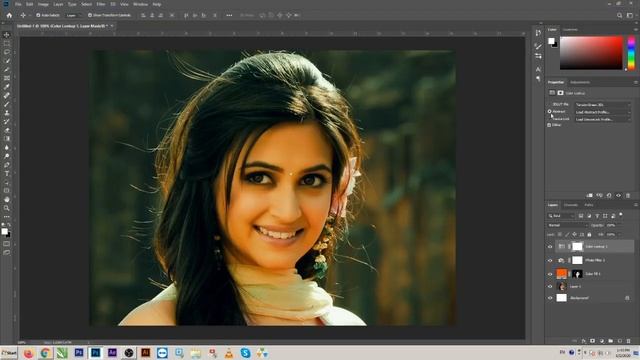Open the 3DLUT File dropdown

tap(603, 105)
